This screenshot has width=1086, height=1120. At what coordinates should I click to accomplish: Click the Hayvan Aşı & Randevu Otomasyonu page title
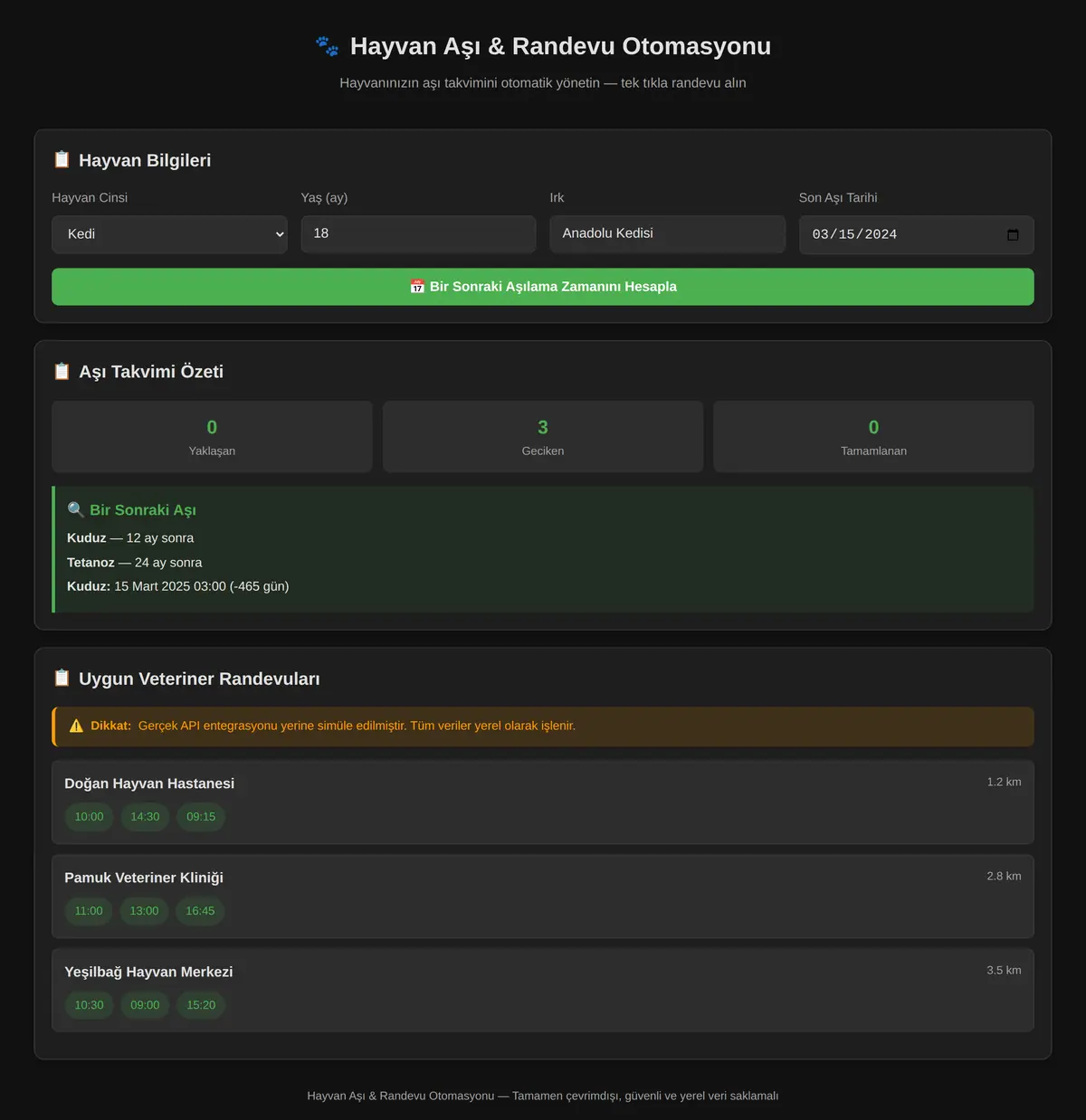click(560, 46)
